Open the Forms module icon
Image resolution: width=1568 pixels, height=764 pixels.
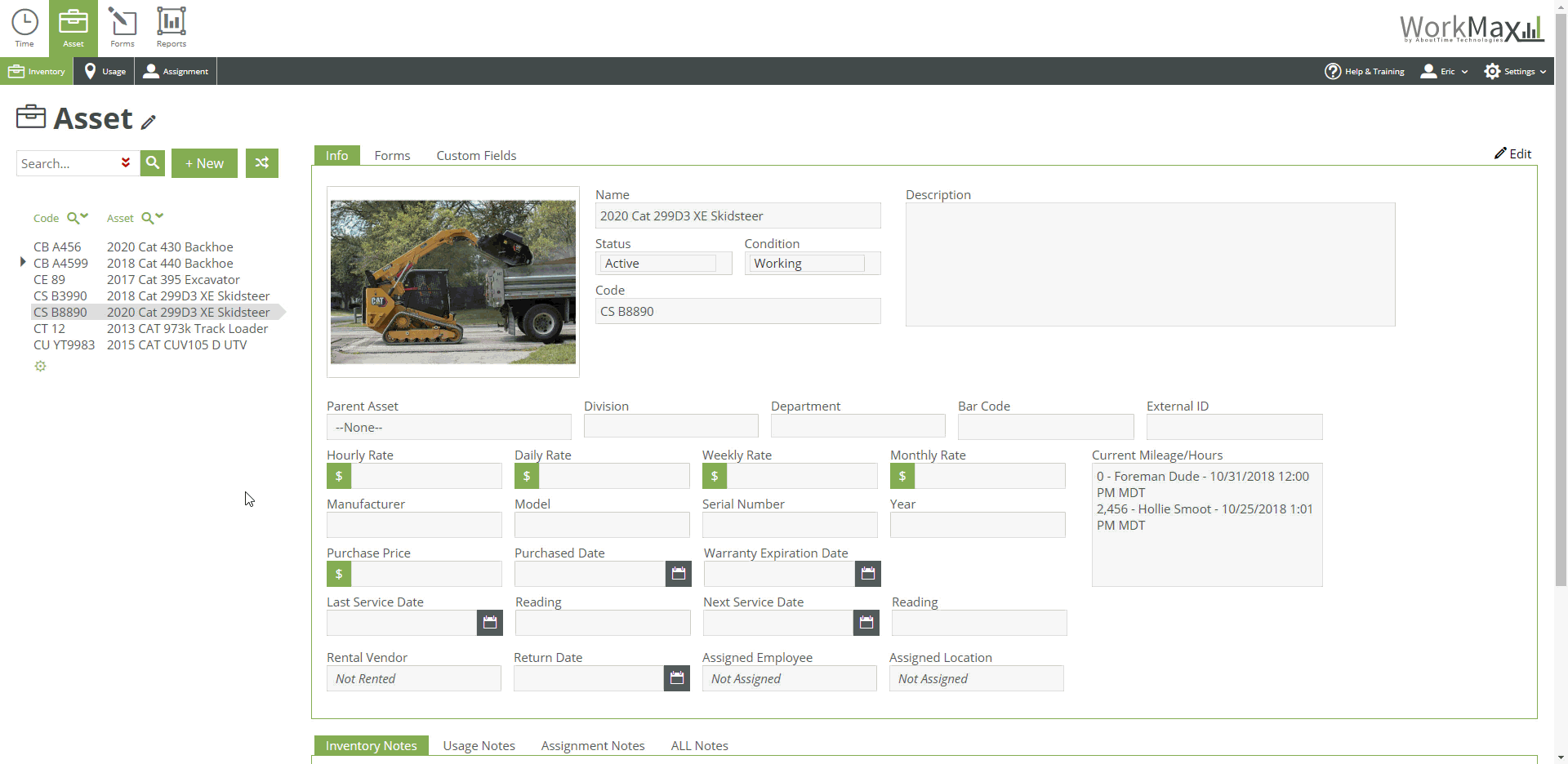click(122, 29)
